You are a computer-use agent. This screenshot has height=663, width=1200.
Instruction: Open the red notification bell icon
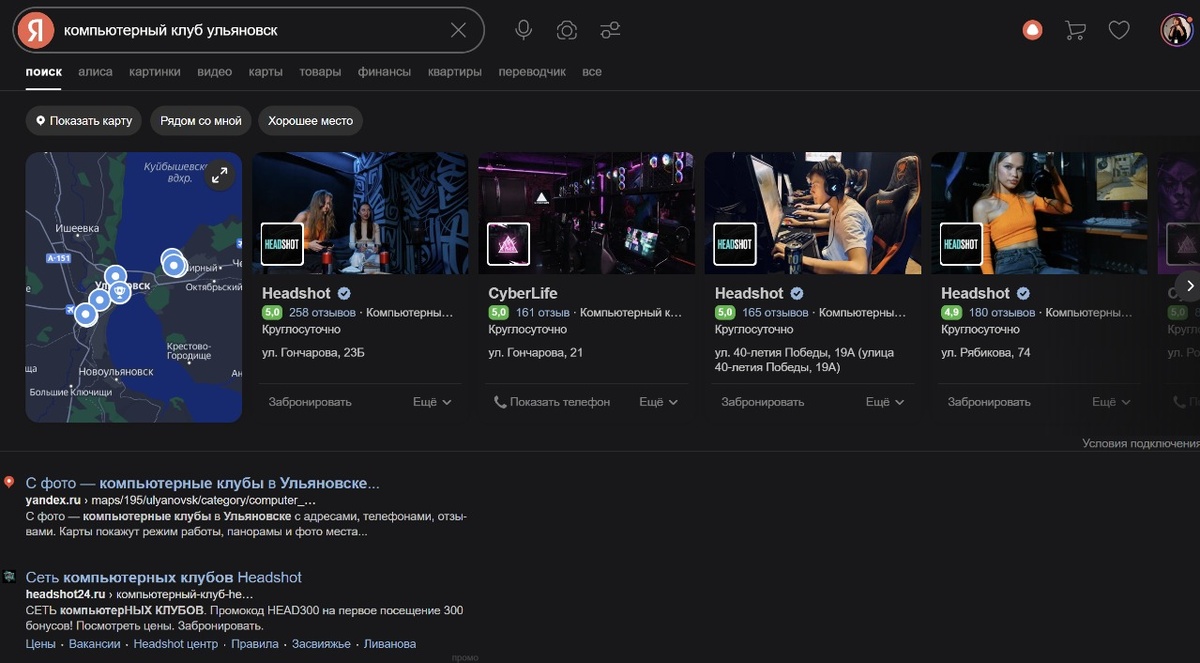1033,30
